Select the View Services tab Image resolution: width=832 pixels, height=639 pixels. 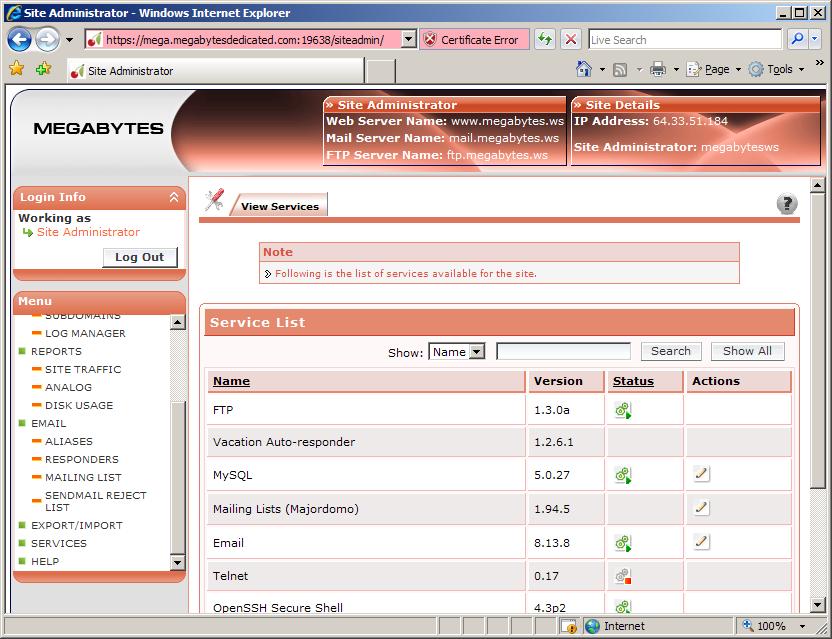coord(279,206)
